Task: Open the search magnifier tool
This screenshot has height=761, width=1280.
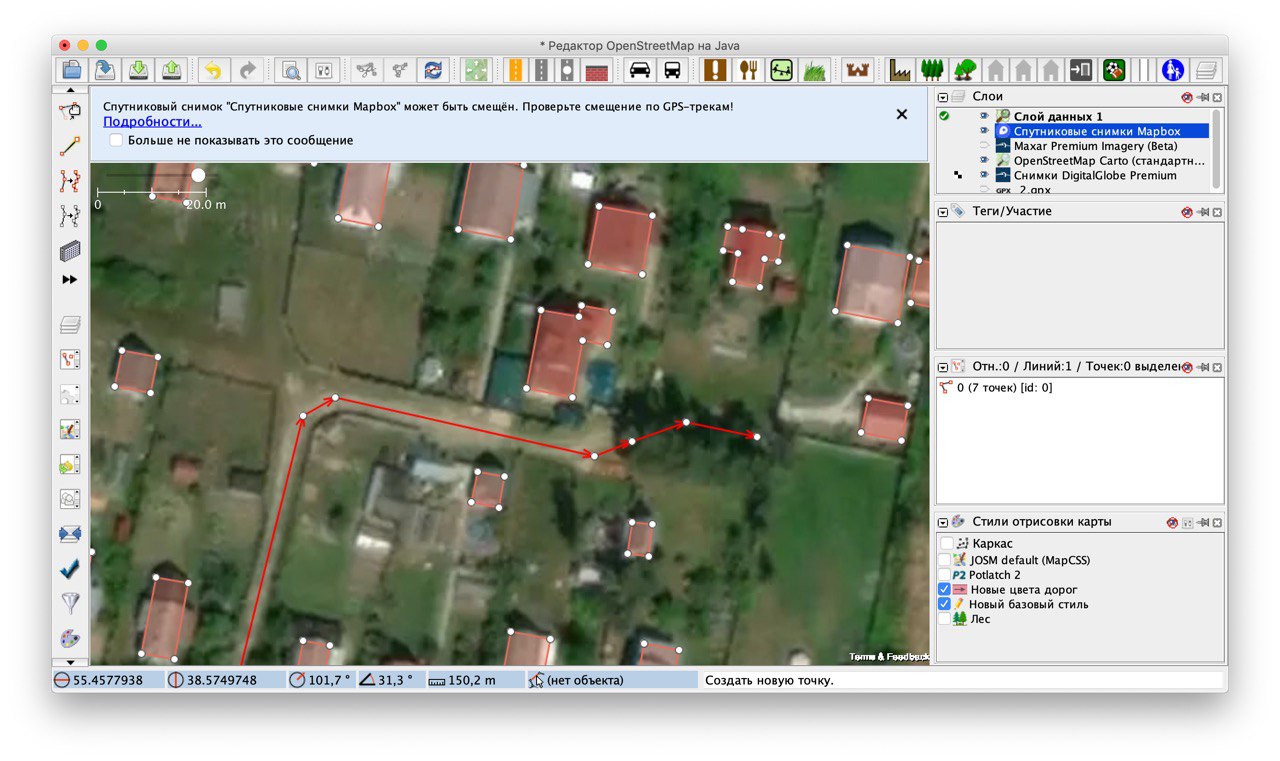Action: (x=291, y=70)
